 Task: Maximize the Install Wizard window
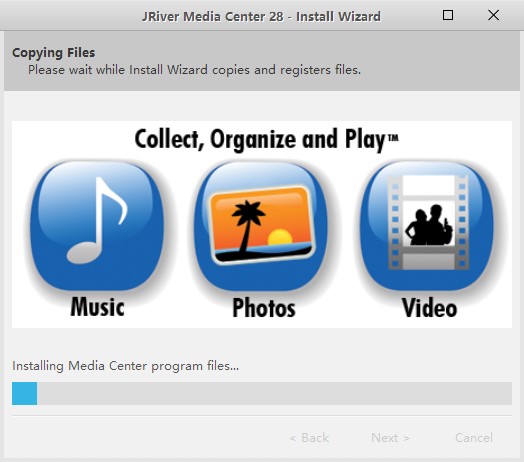(447, 15)
